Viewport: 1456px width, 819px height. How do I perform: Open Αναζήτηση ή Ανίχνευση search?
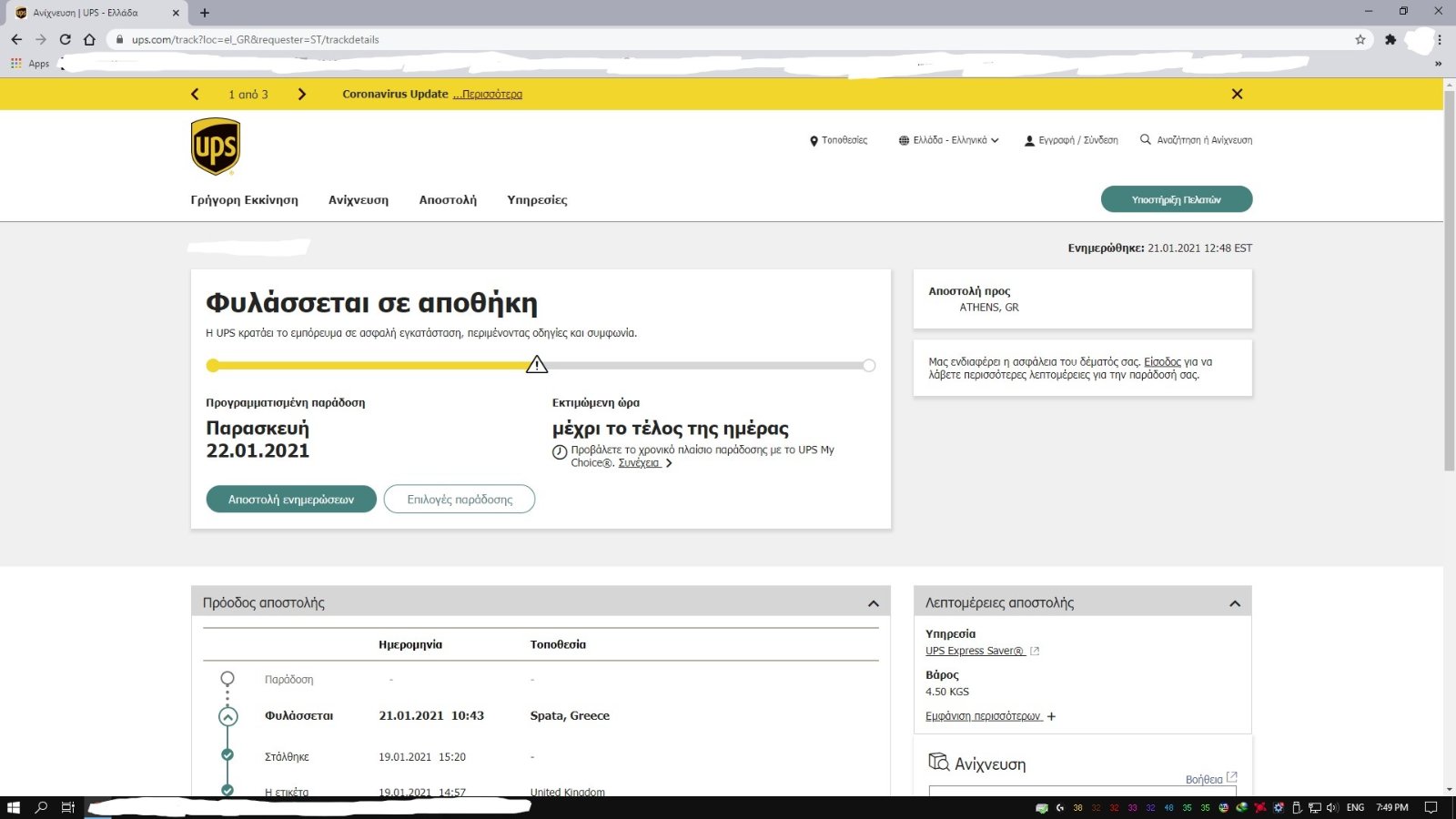[1196, 140]
